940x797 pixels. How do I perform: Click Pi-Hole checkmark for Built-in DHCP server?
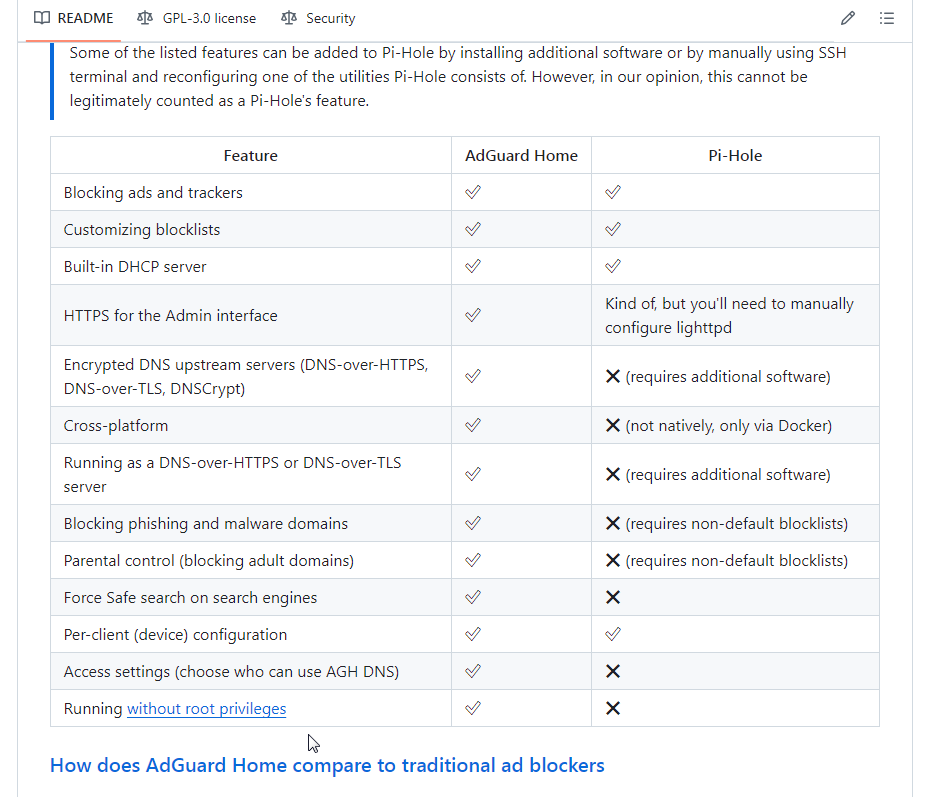tap(613, 266)
